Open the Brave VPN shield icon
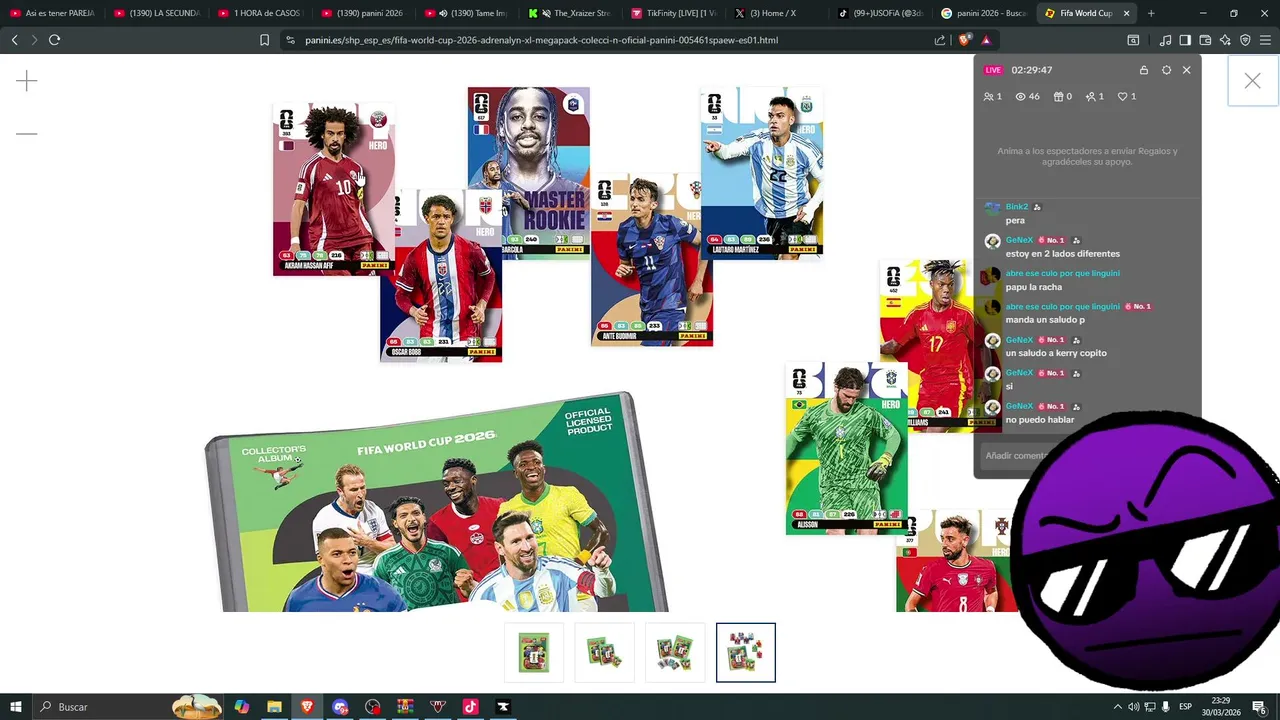1280x720 pixels. point(1245,40)
